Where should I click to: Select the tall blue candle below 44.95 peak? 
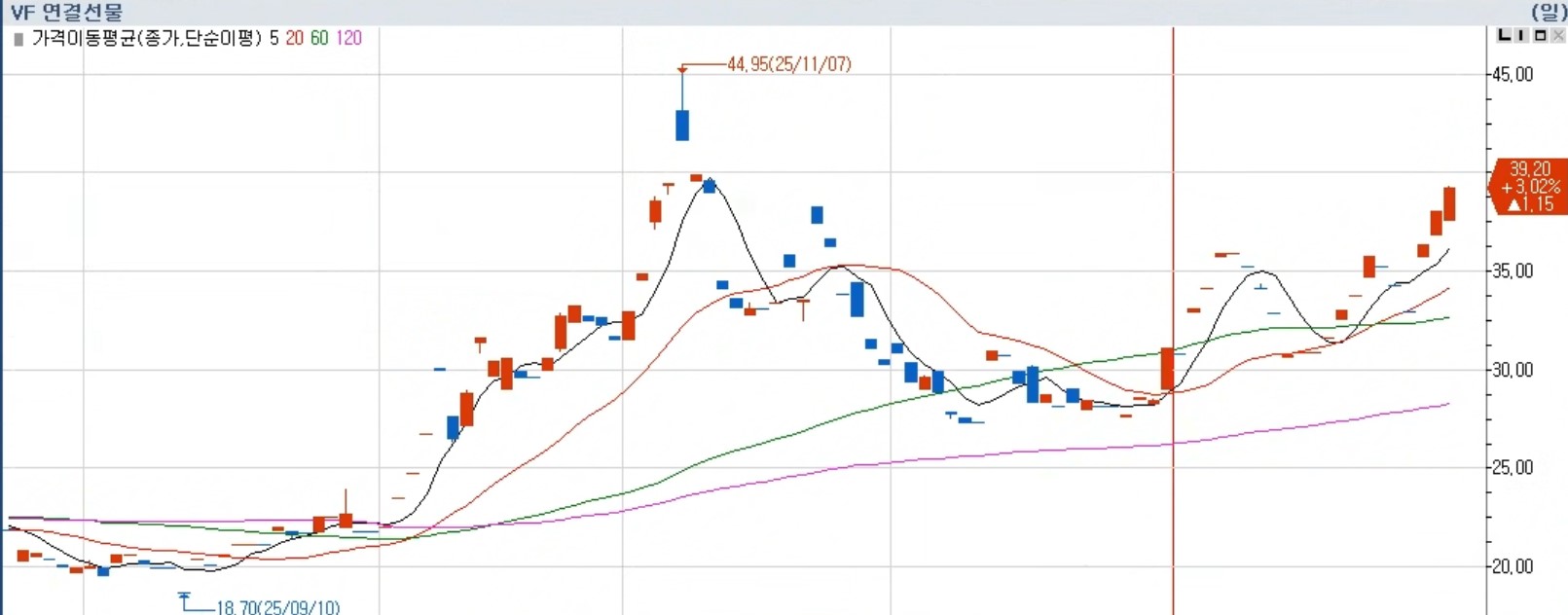(x=682, y=125)
